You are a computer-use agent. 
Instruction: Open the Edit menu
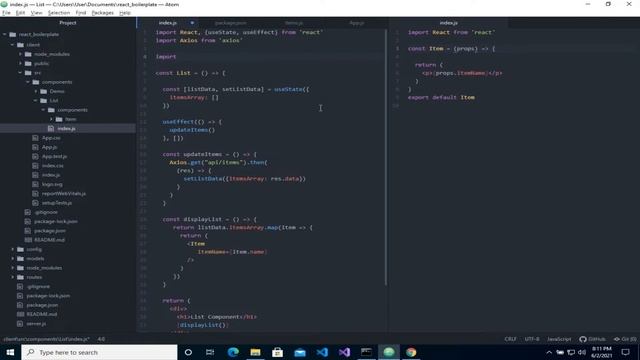20,13
